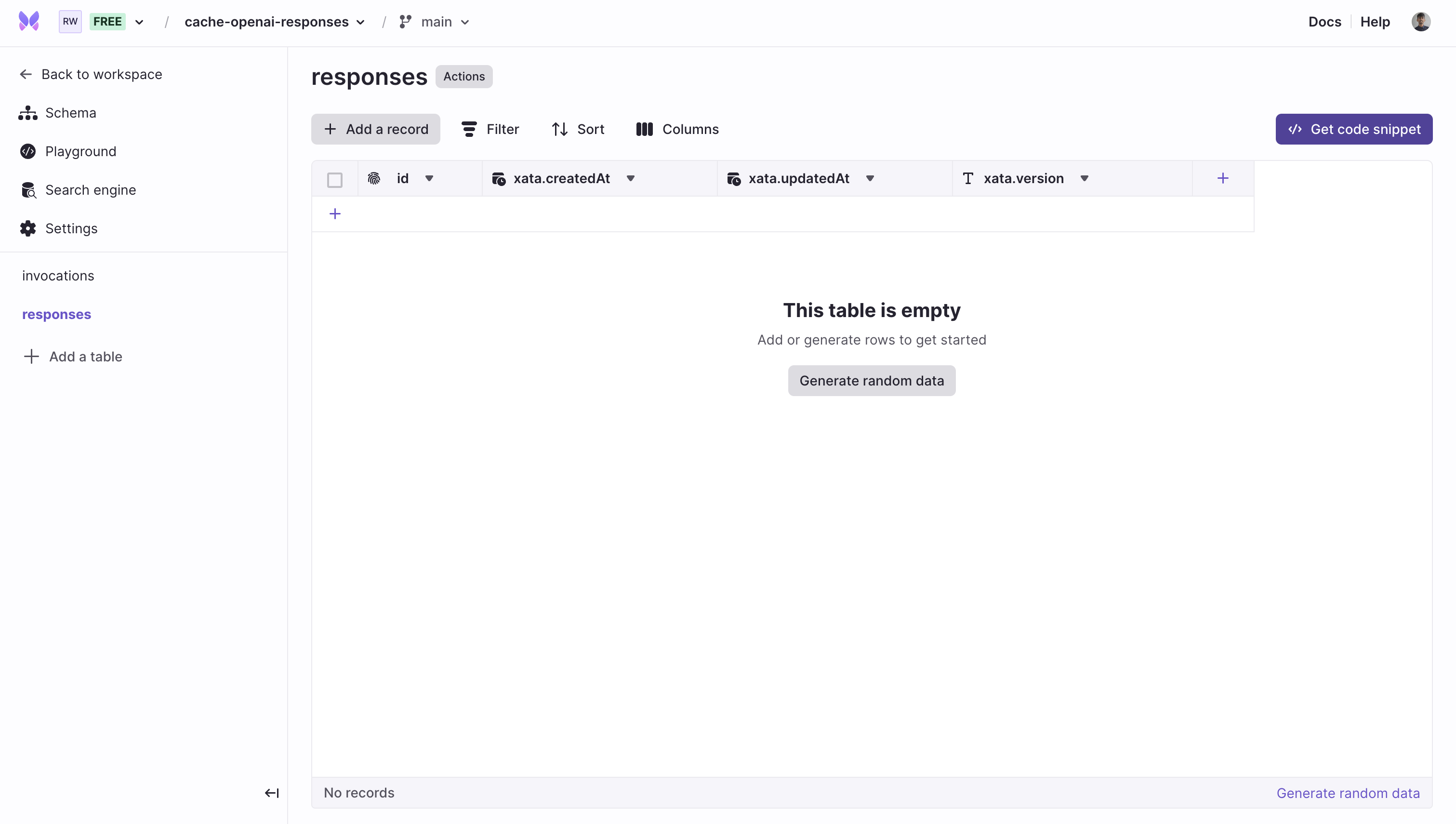Click the footer Generate random data link
The image size is (1456, 824).
(x=1348, y=793)
